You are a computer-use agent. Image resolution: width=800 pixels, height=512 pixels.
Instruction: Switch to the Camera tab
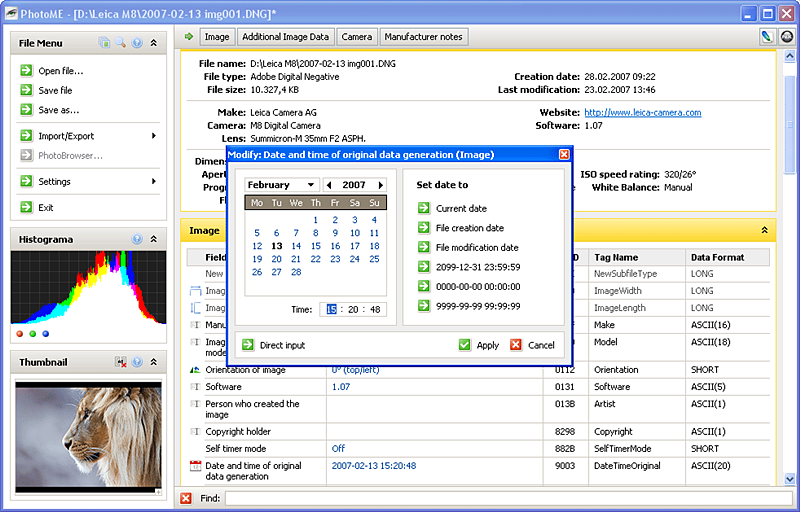357,37
